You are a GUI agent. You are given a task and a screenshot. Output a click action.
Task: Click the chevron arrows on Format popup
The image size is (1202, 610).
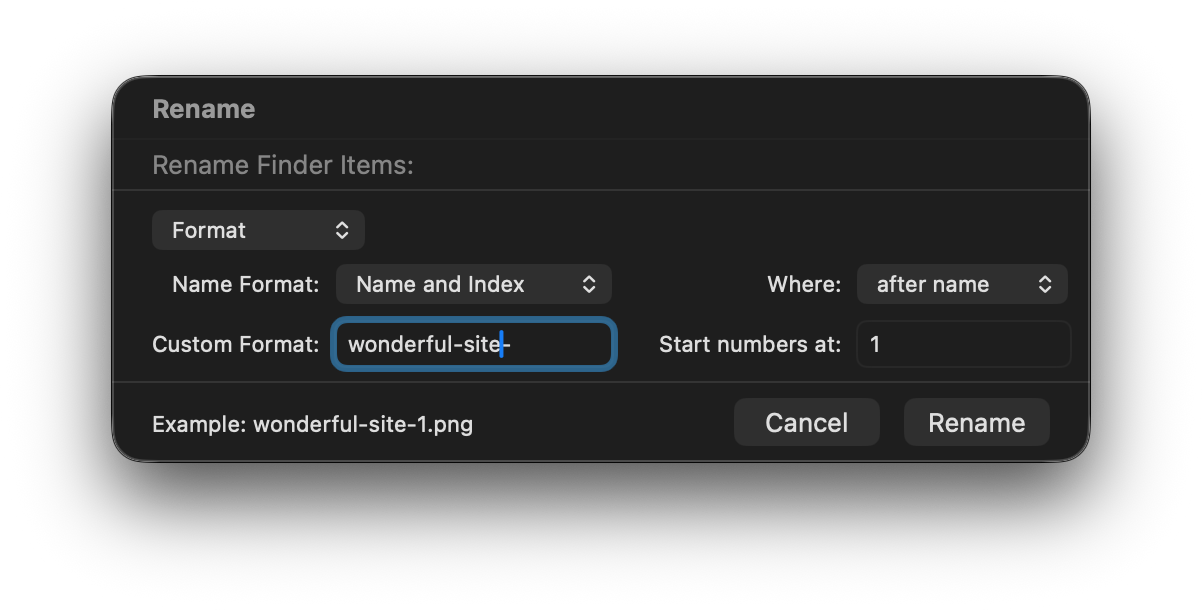tap(342, 230)
